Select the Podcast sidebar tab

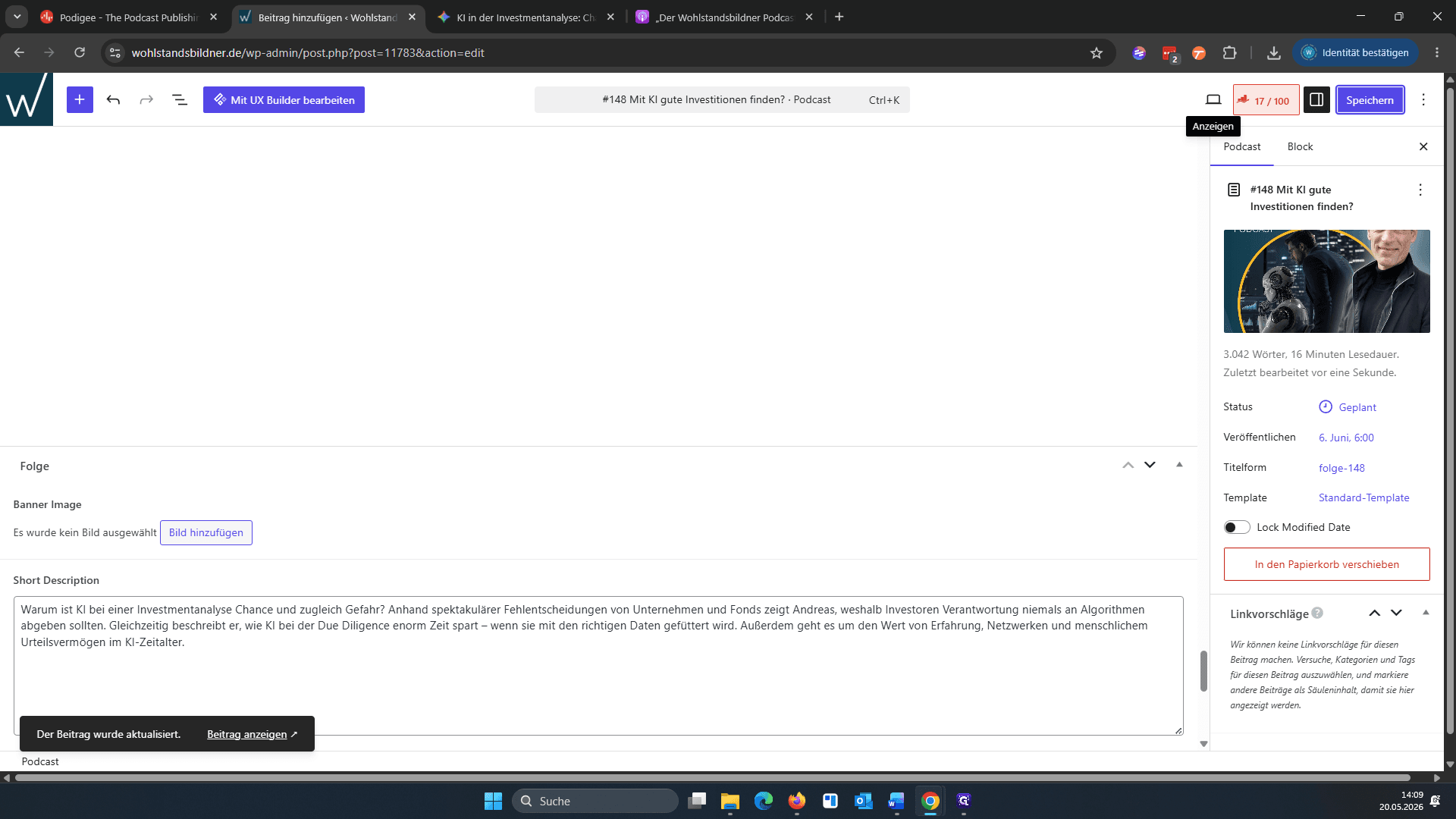(x=1241, y=146)
